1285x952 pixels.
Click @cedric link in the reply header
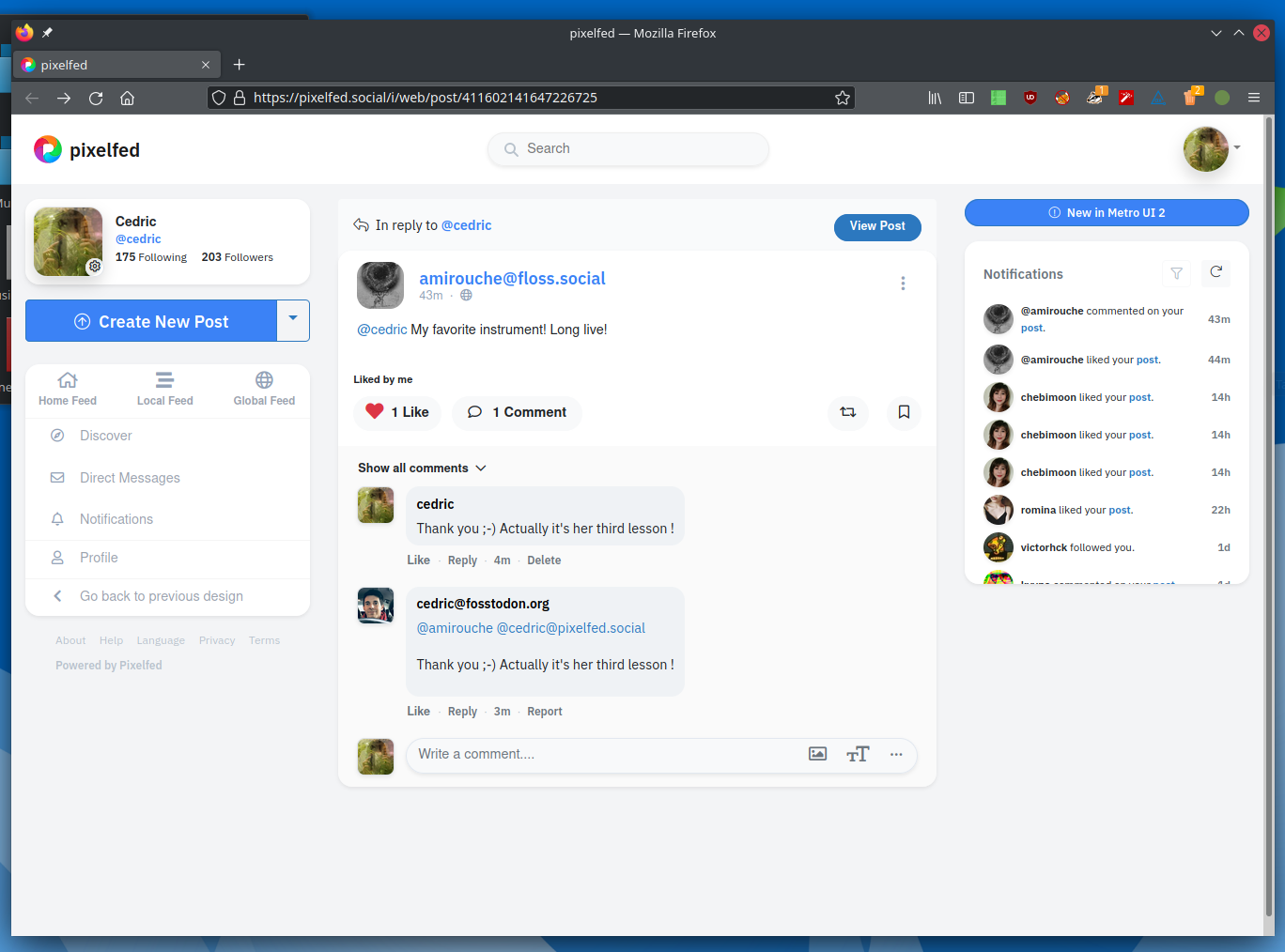tap(467, 225)
